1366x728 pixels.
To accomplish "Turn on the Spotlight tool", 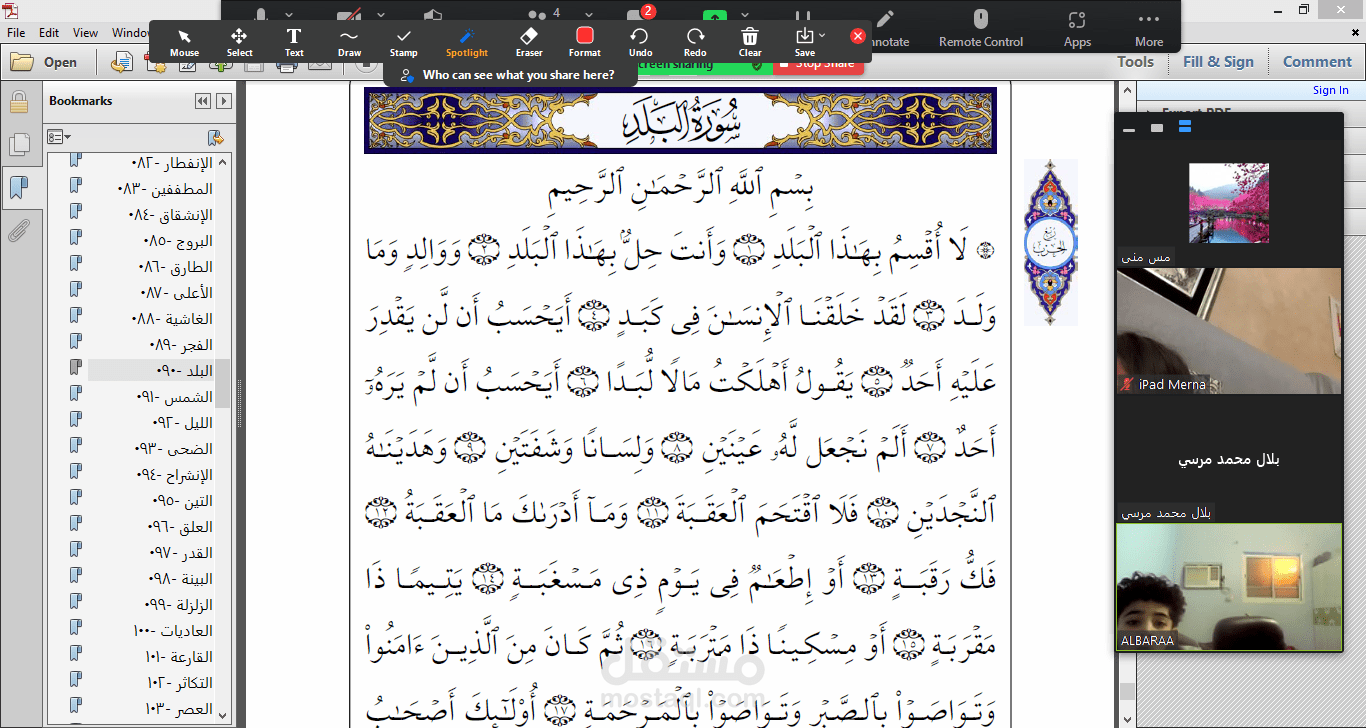I will (467, 42).
